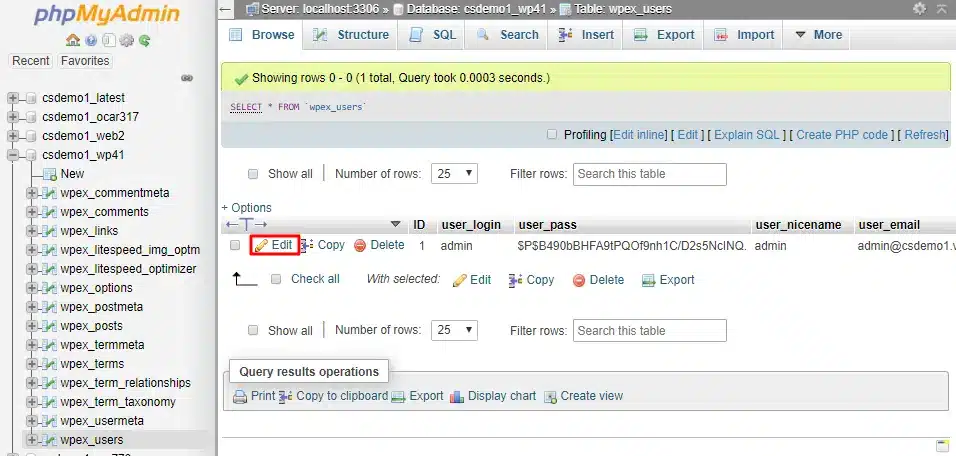Click With selected Edit pencil icon
The width and height of the screenshot is (956, 456).
460,280
